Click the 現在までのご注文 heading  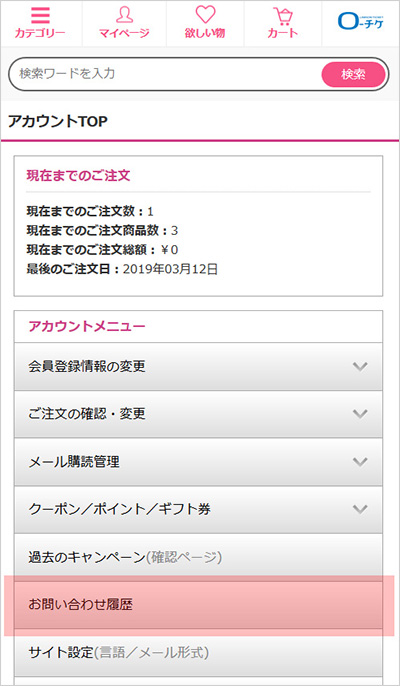point(78,176)
